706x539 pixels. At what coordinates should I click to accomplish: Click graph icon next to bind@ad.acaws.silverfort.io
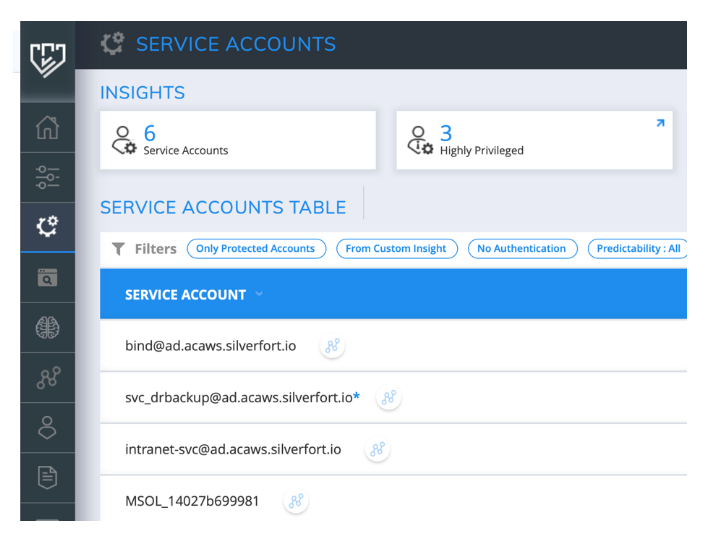332,346
